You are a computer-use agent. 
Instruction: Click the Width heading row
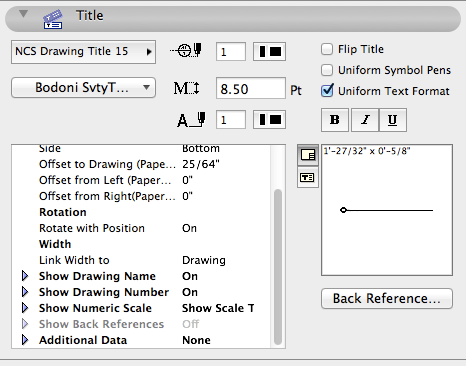point(142,244)
